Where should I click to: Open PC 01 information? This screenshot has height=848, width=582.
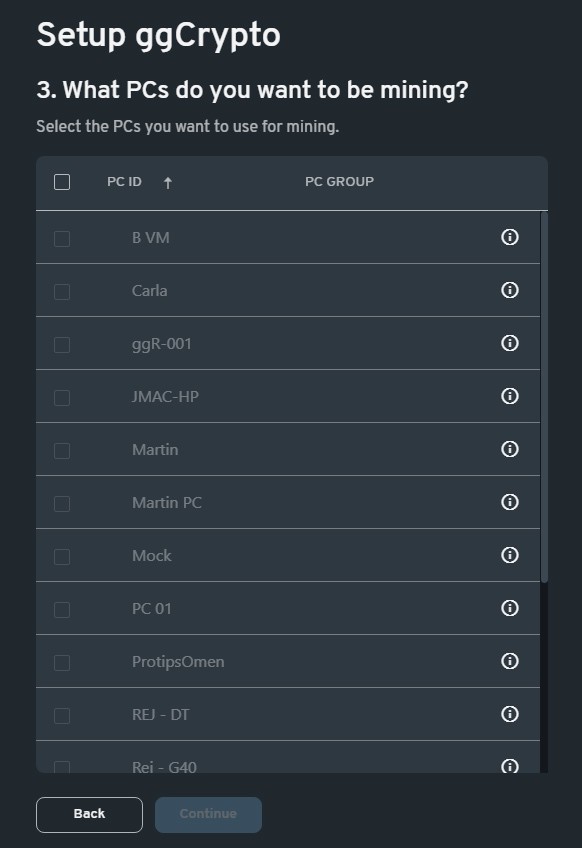tap(509, 608)
